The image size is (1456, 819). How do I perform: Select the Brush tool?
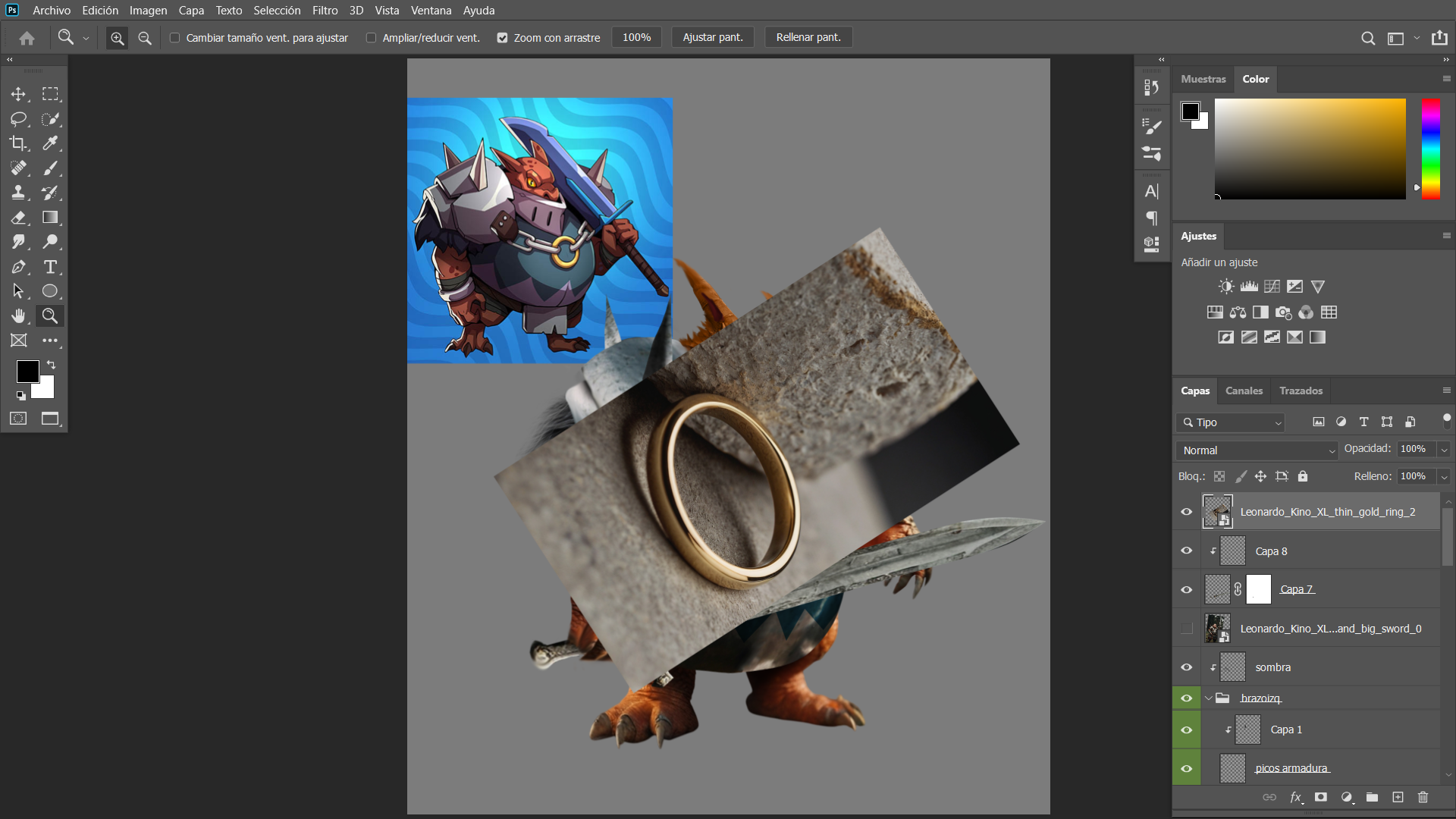point(50,168)
